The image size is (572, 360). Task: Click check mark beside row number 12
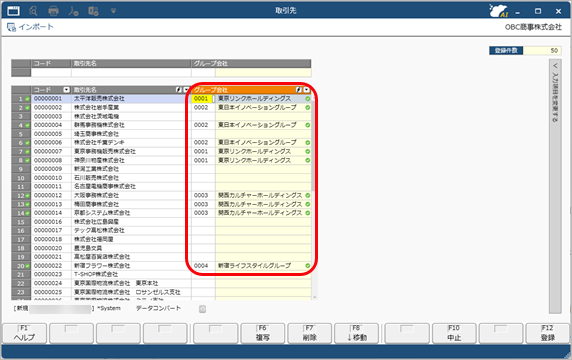[27, 196]
